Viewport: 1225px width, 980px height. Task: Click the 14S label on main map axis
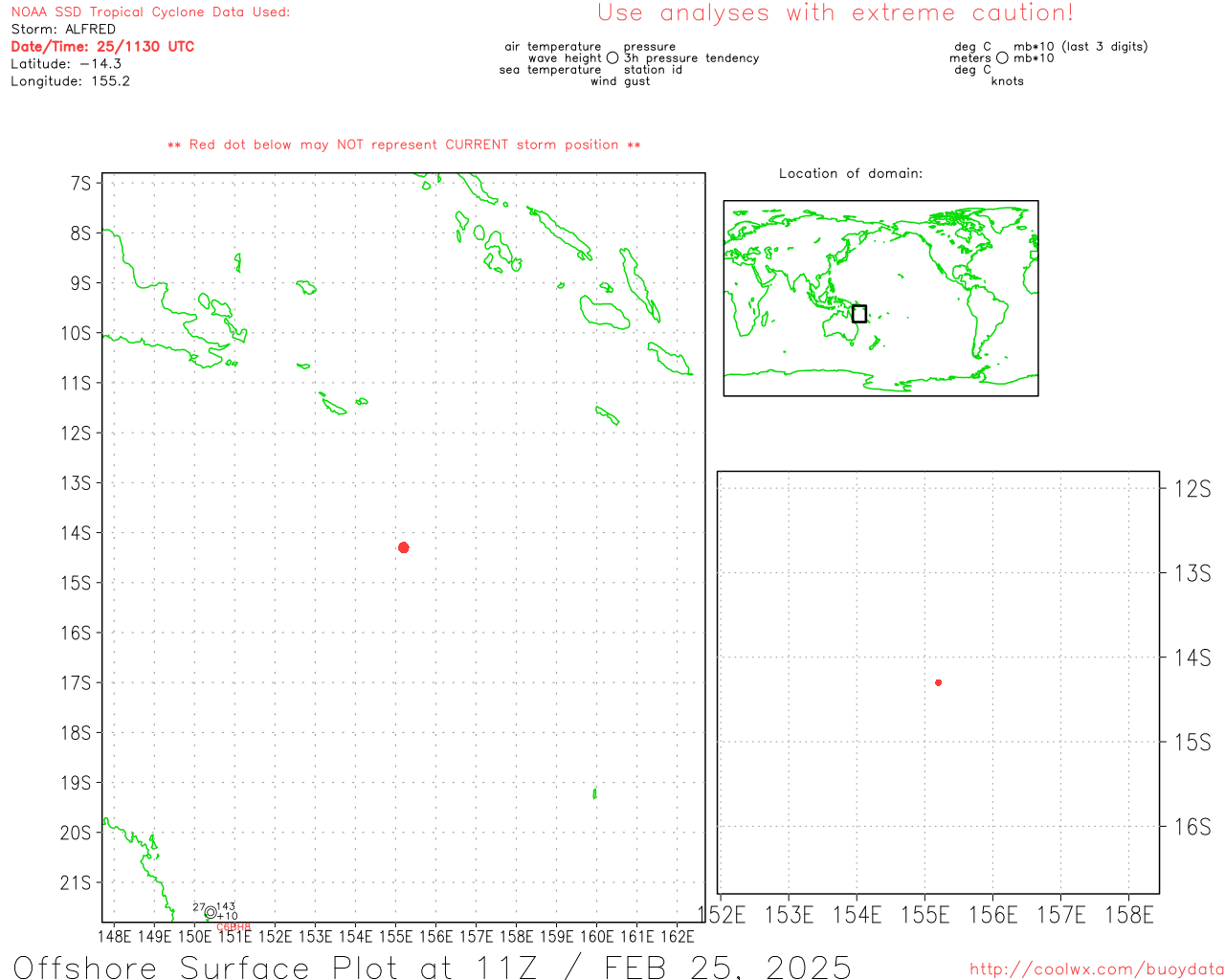pos(76,533)
